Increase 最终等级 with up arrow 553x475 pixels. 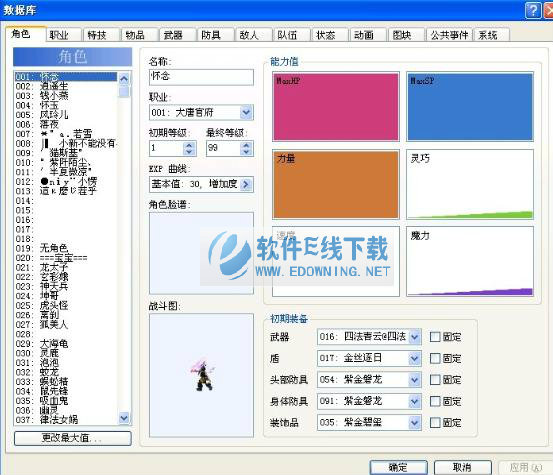pos(247,145)
